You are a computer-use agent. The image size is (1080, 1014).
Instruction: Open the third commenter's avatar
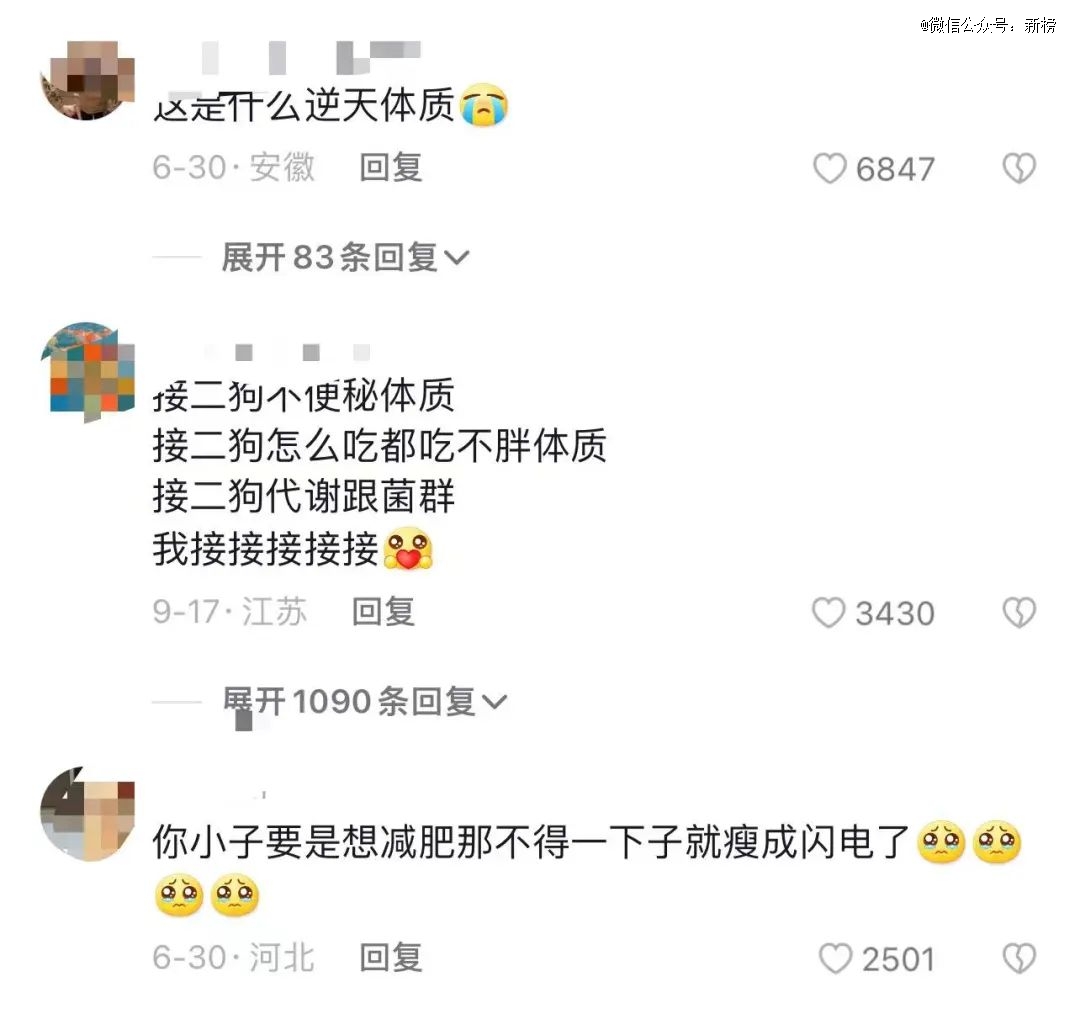(87, 814)
